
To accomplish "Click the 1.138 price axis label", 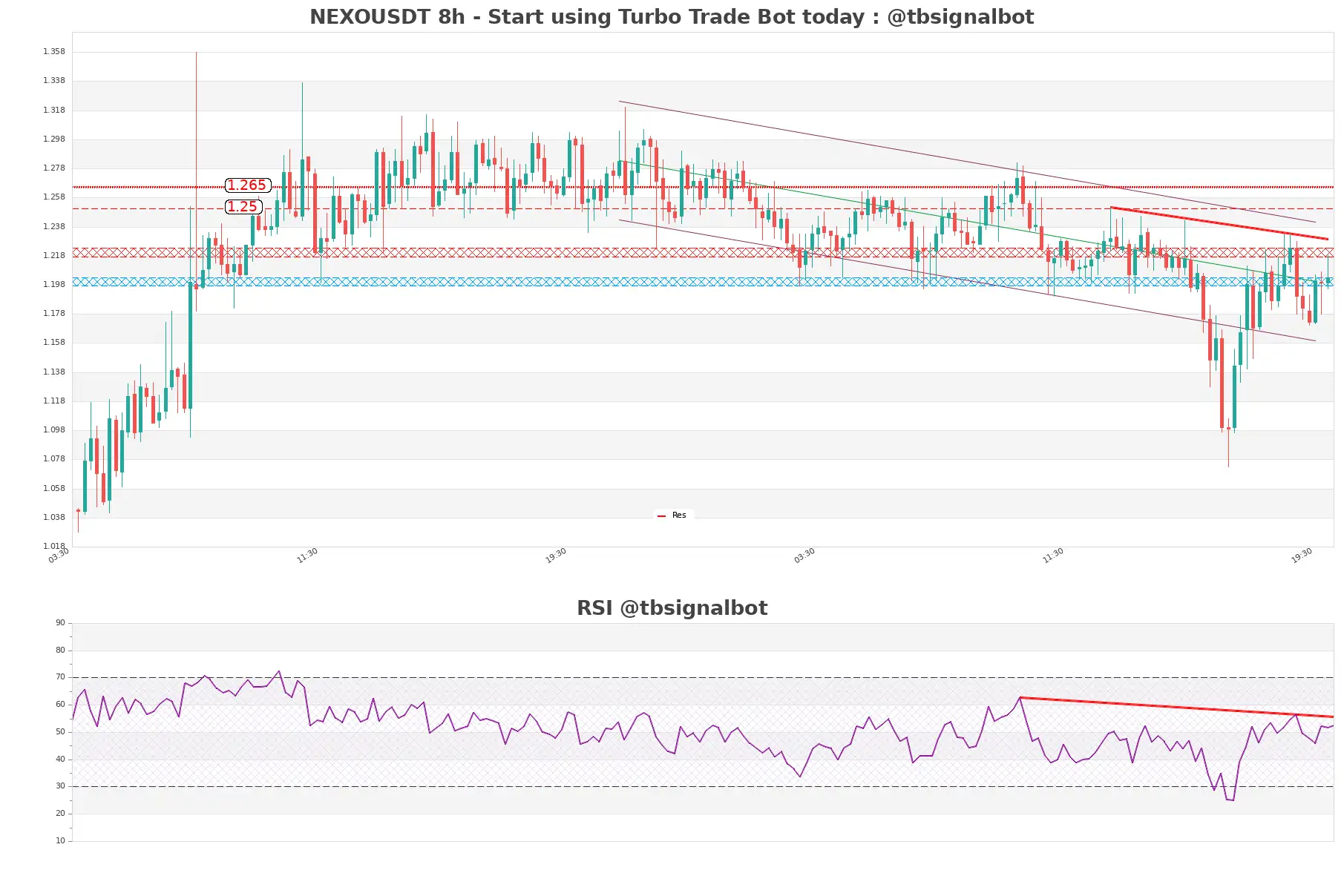I will (54, 372).
